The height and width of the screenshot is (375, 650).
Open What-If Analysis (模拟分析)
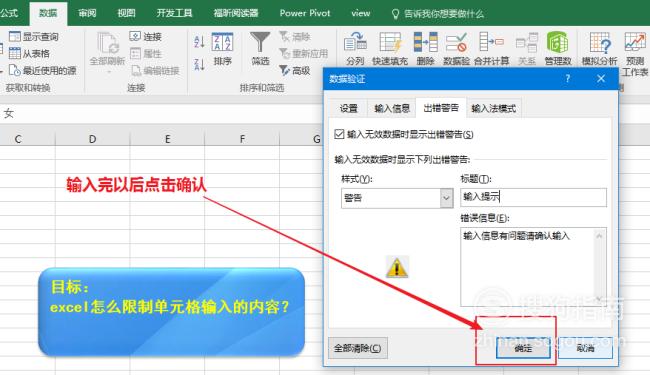(599, 48)
